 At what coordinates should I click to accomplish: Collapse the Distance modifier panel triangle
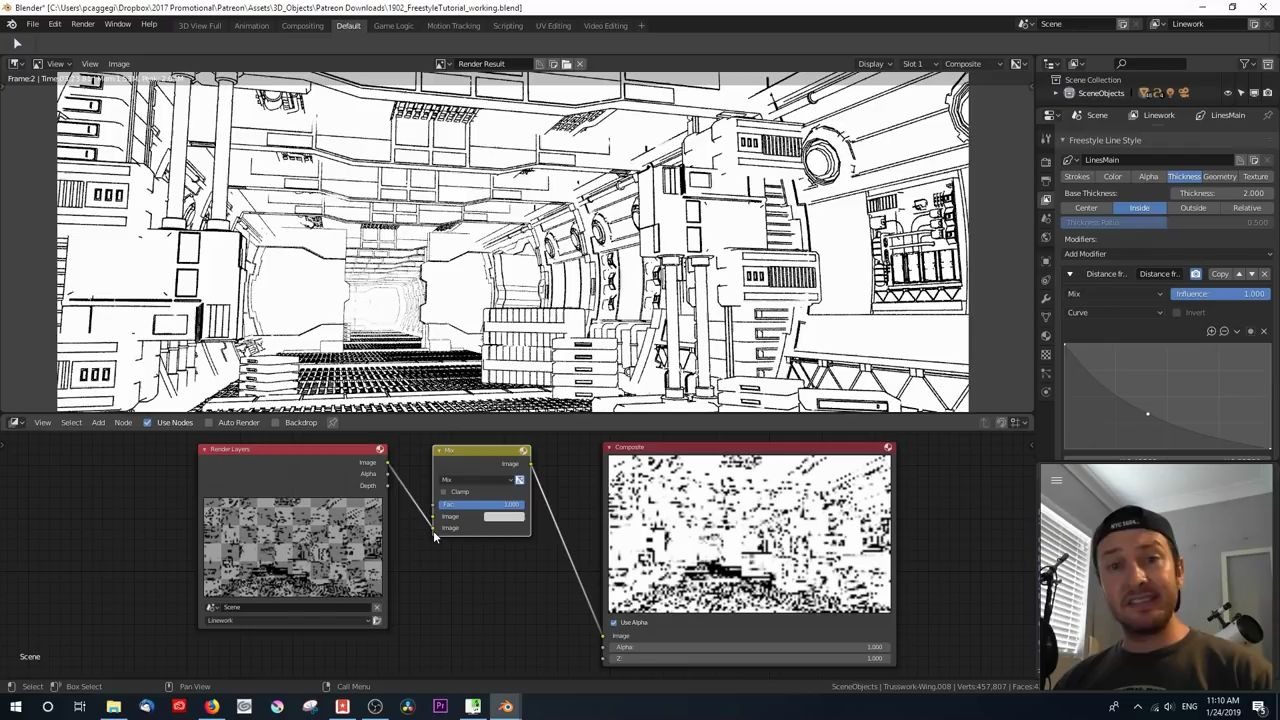click(1070, 274)
